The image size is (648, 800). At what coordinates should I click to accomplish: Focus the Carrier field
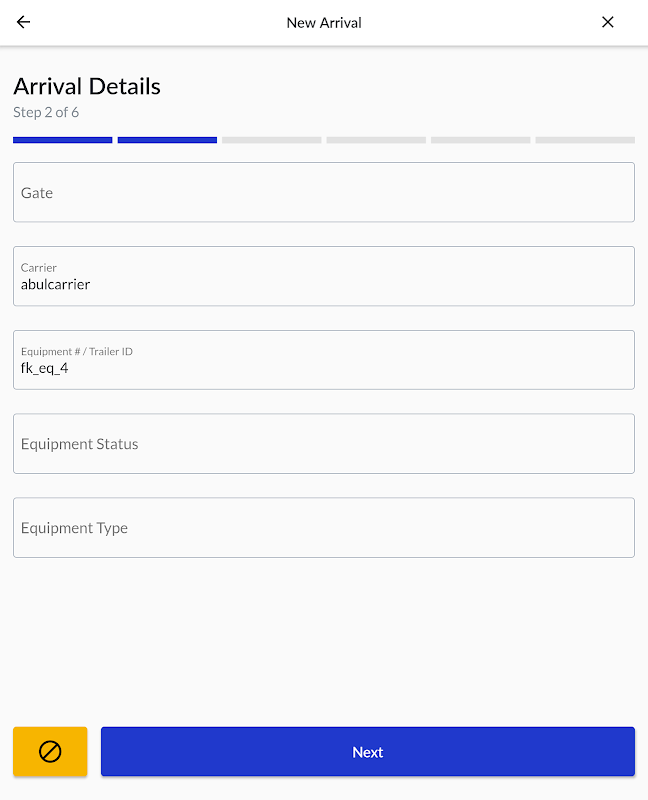click(323, 276)
